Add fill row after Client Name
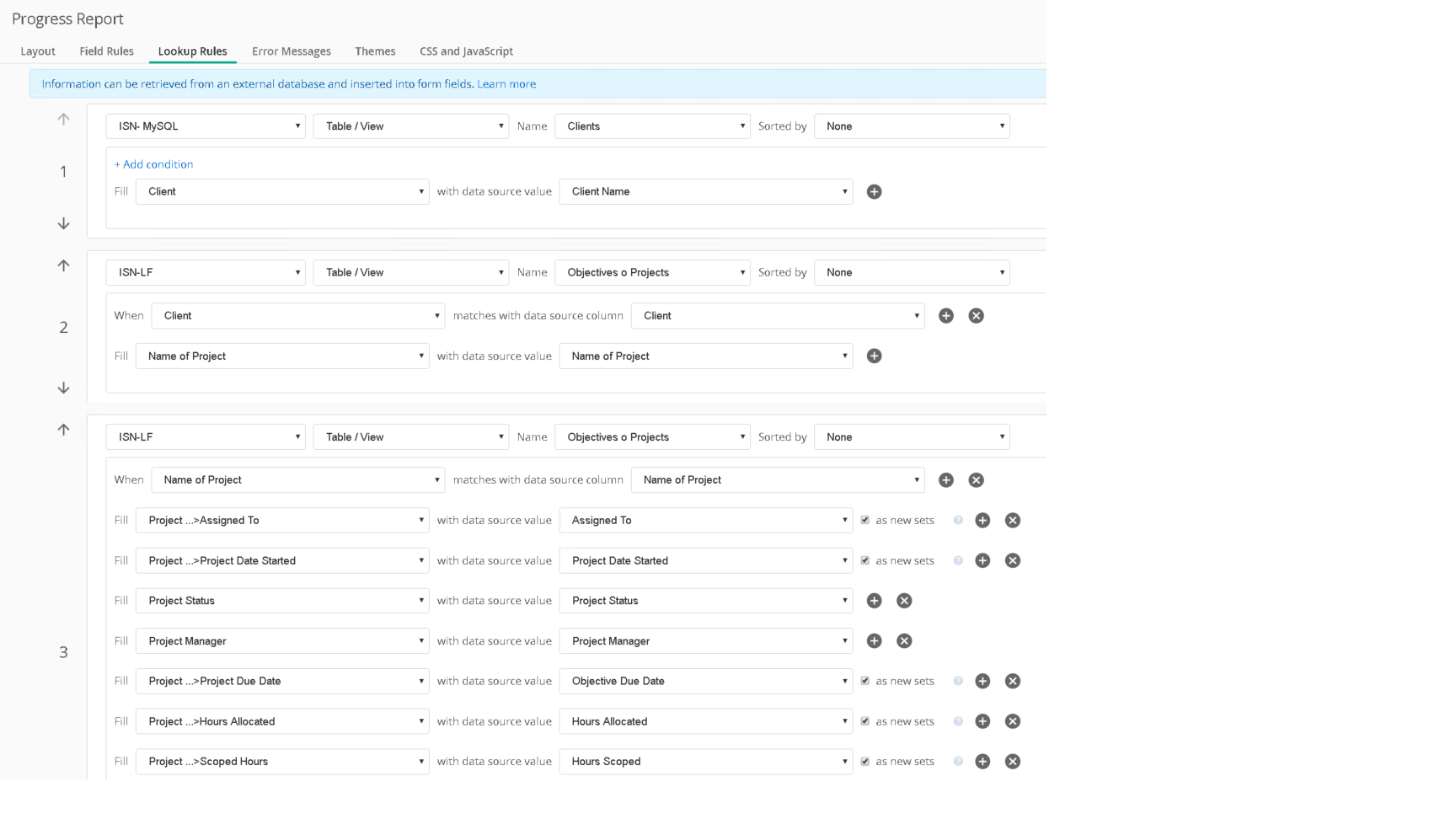1456x819 pixels. 874,192
